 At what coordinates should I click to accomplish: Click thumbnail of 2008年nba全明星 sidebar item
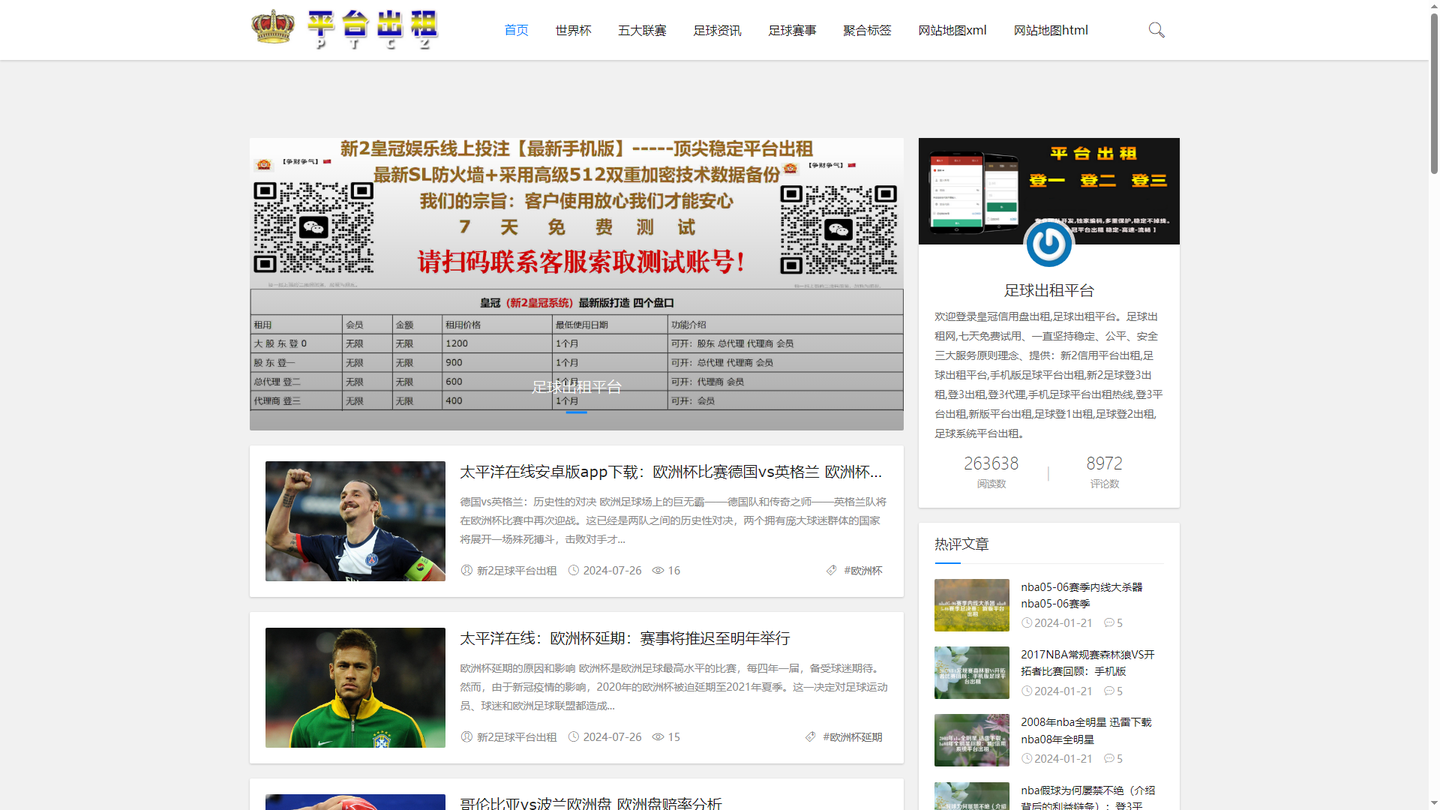[972, 740]
